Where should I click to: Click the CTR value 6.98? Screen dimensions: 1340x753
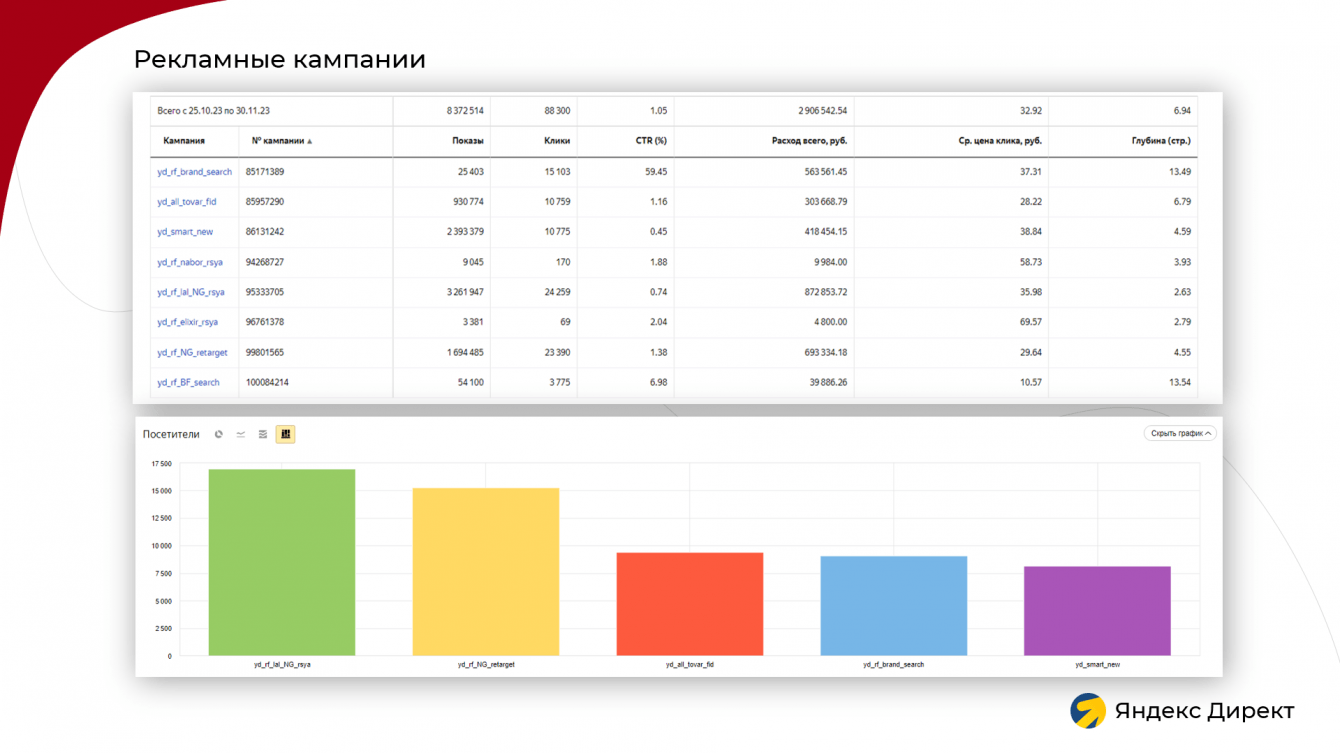pyautogui.click(x=659, y=382)
